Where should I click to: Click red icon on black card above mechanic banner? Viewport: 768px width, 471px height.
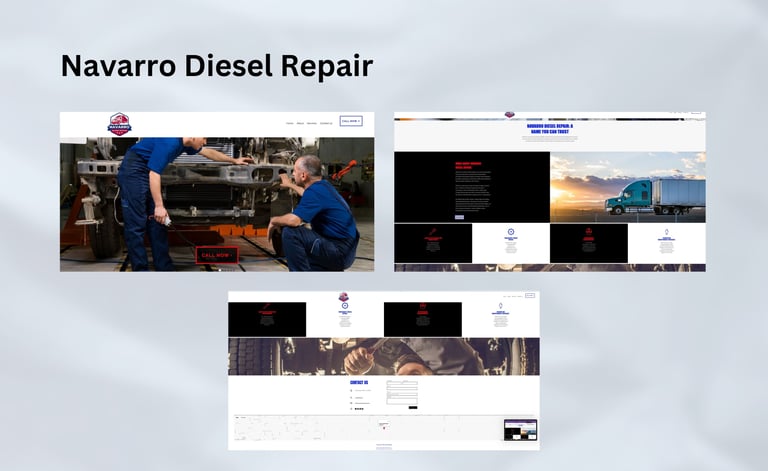point(423,306)
